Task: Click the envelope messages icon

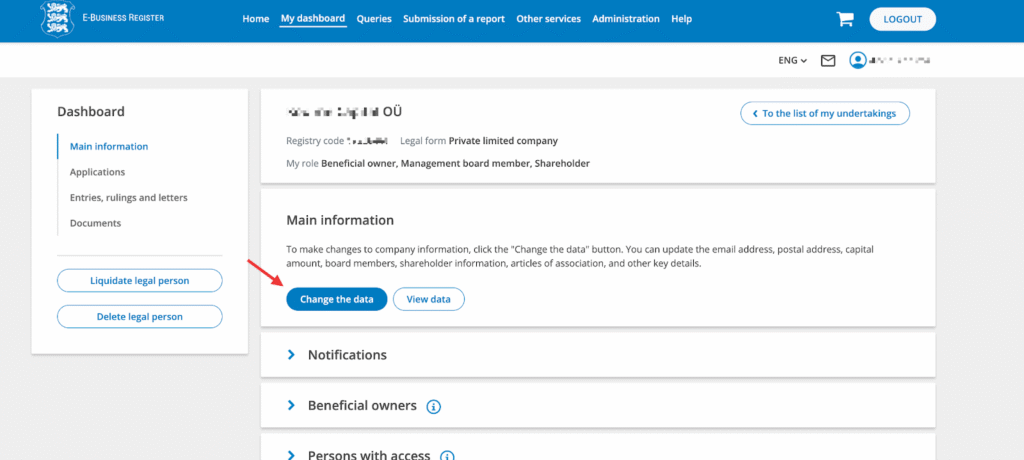Action: [828, 60]
